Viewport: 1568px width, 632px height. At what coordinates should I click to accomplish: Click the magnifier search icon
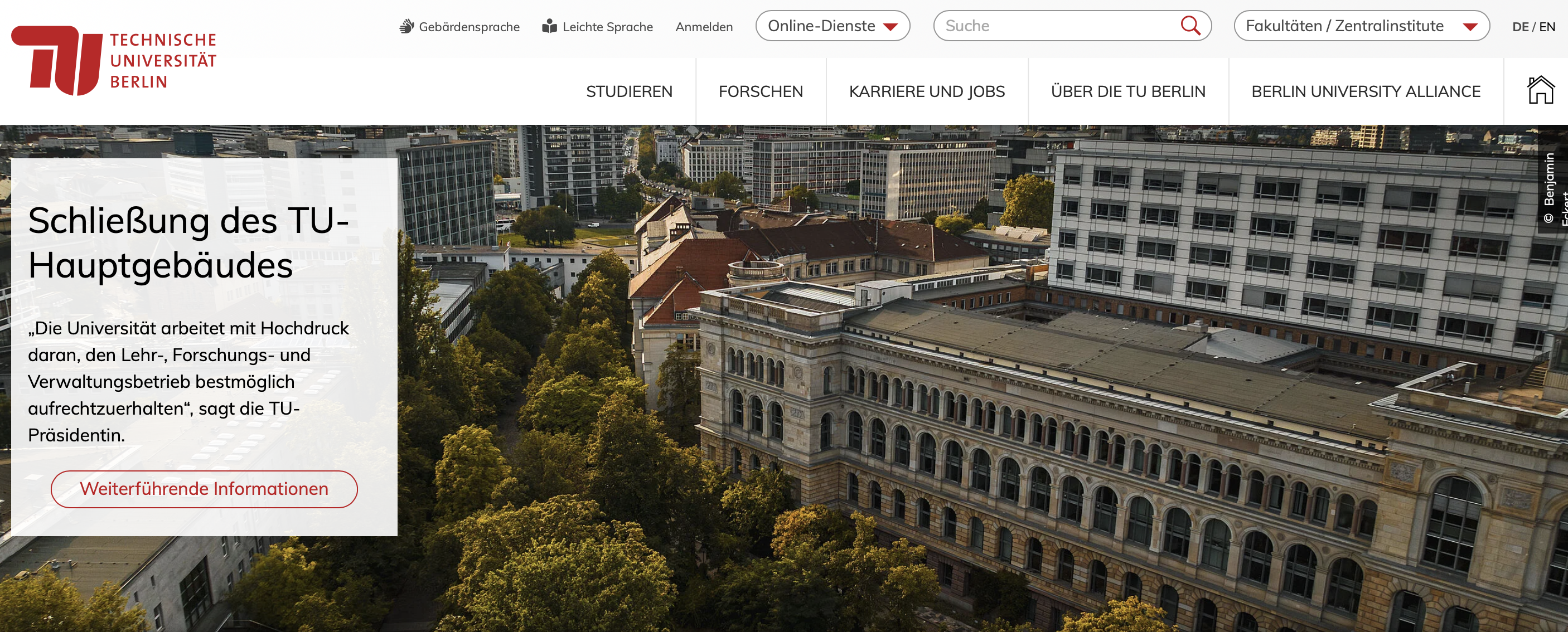1190,26
